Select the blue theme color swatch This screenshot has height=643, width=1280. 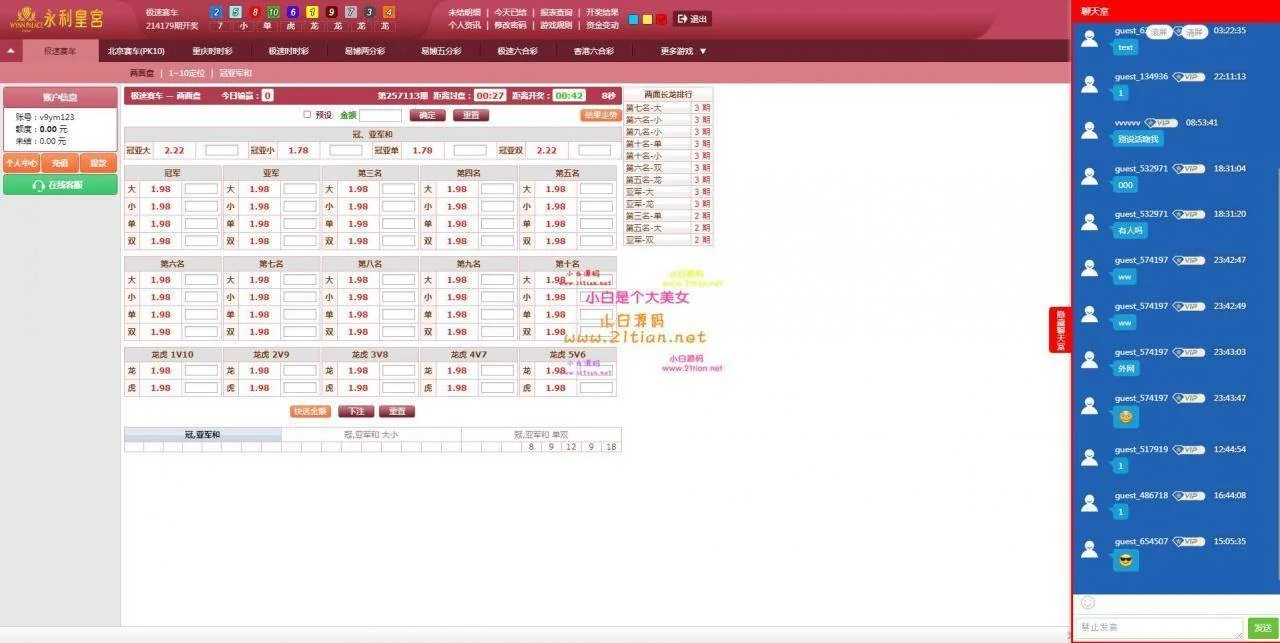[x=633, y=19]
